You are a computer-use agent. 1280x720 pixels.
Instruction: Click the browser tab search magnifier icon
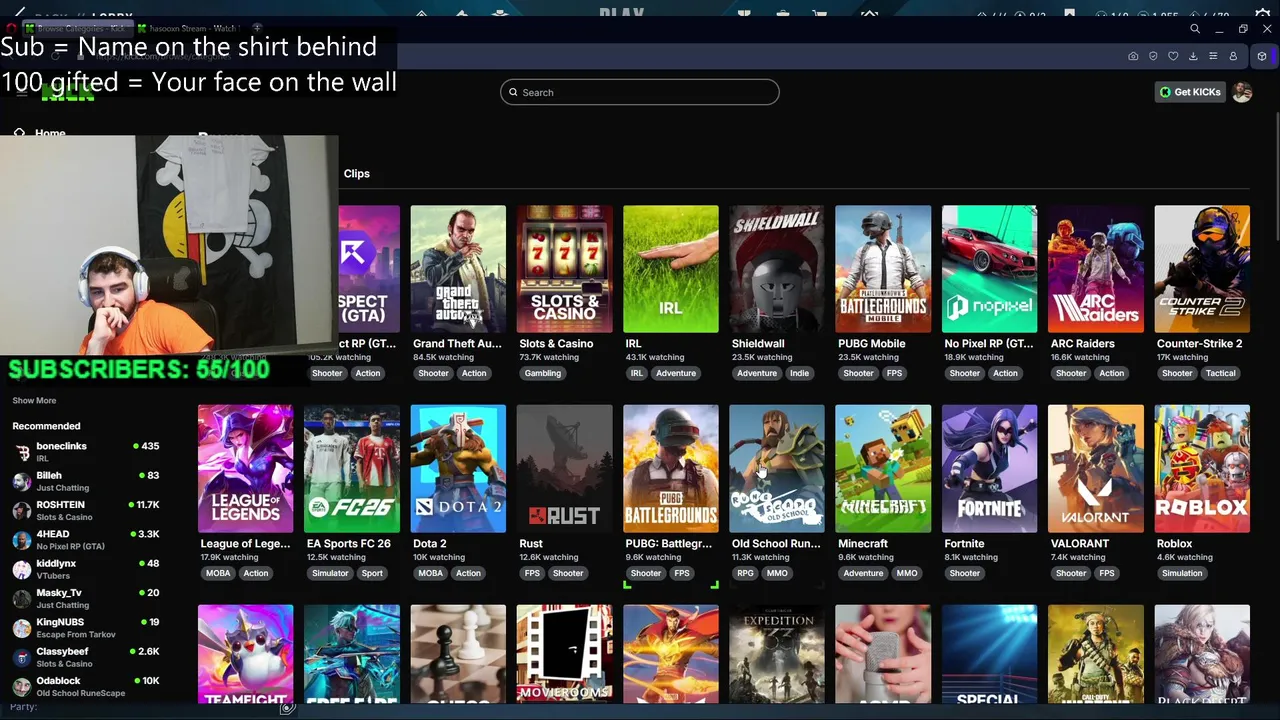(1195, 29)
